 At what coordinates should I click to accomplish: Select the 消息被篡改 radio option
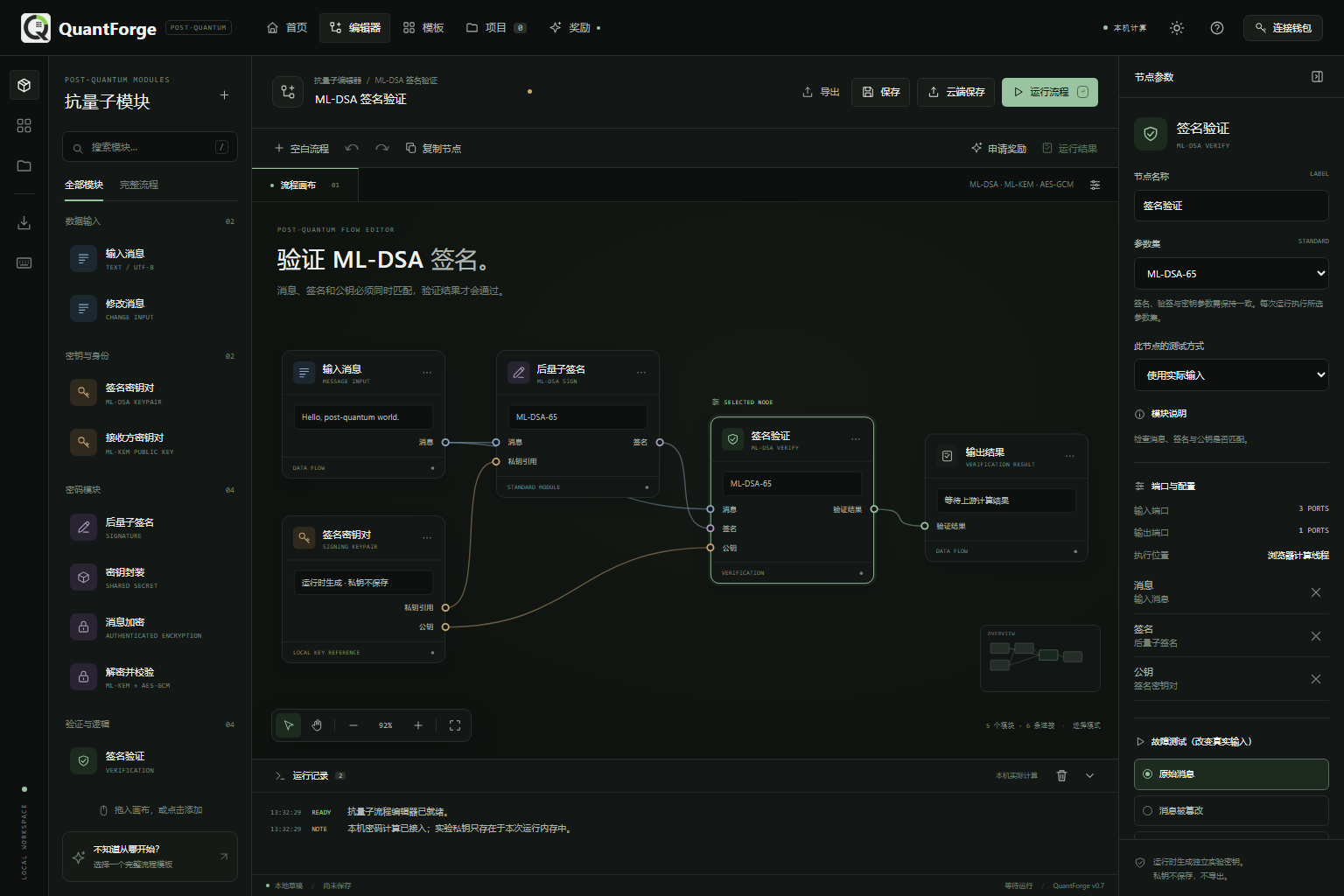(1231, 810)
